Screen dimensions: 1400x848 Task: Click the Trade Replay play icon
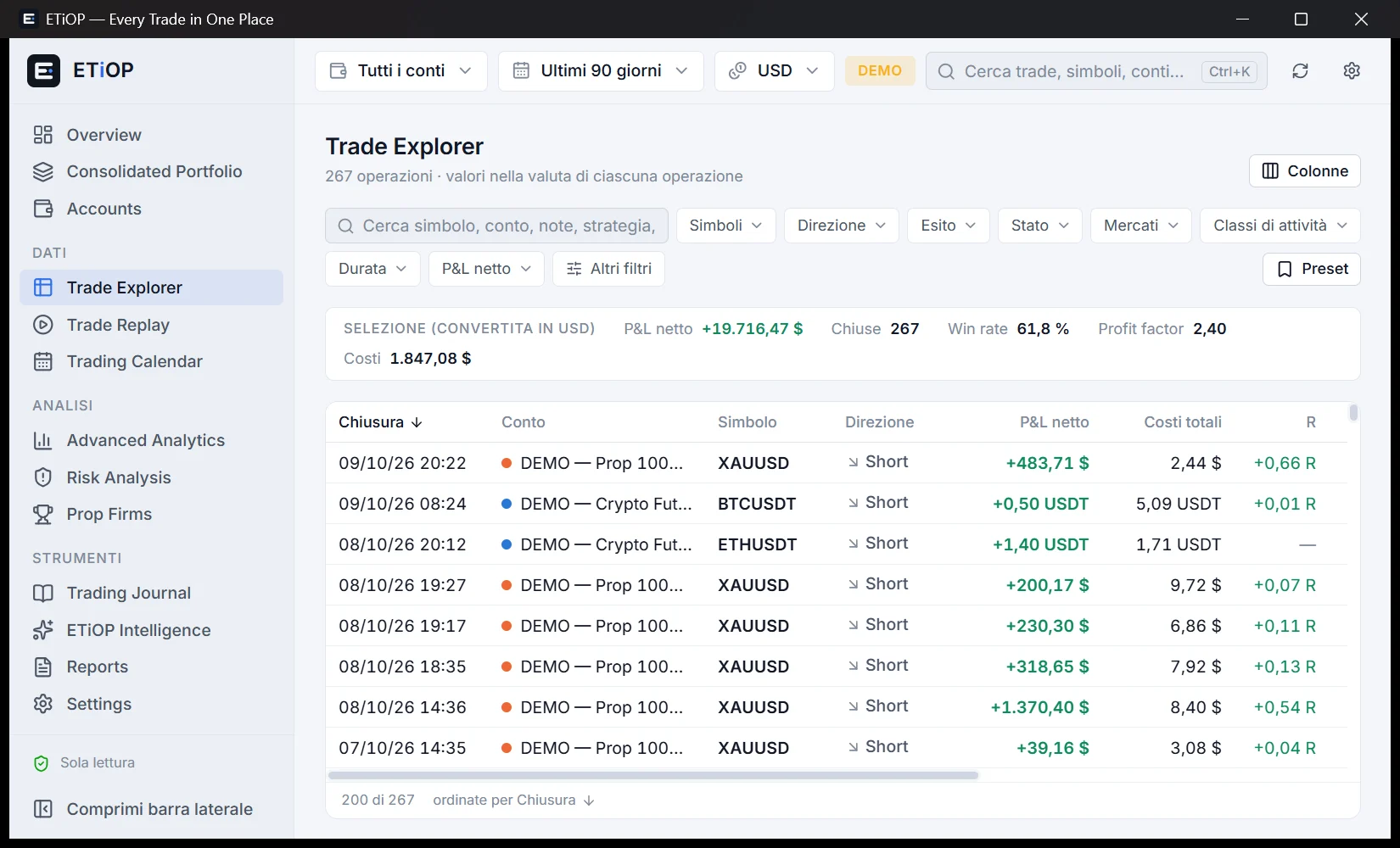pos(43,325)
